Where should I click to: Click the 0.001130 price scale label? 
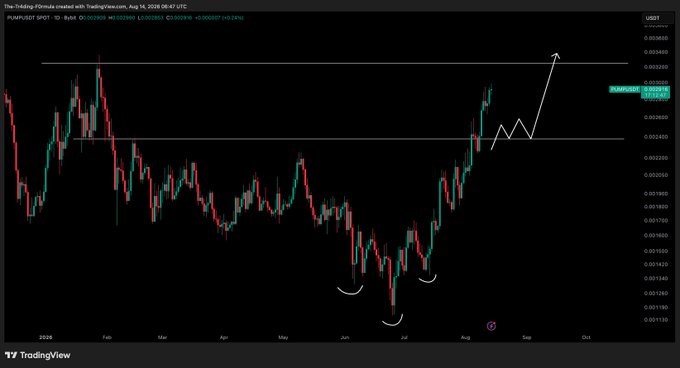656,320
